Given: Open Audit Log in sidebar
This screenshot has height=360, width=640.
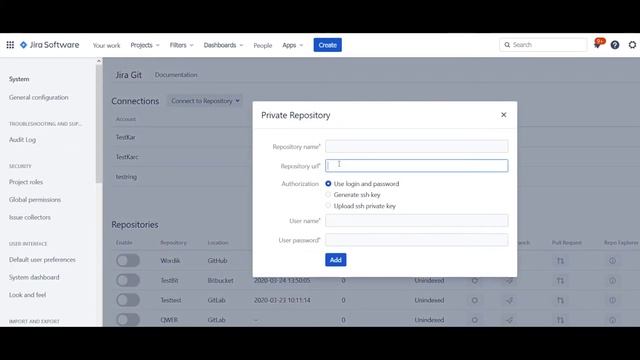Looking at the screenshot, I should click(x=22, y=140).
